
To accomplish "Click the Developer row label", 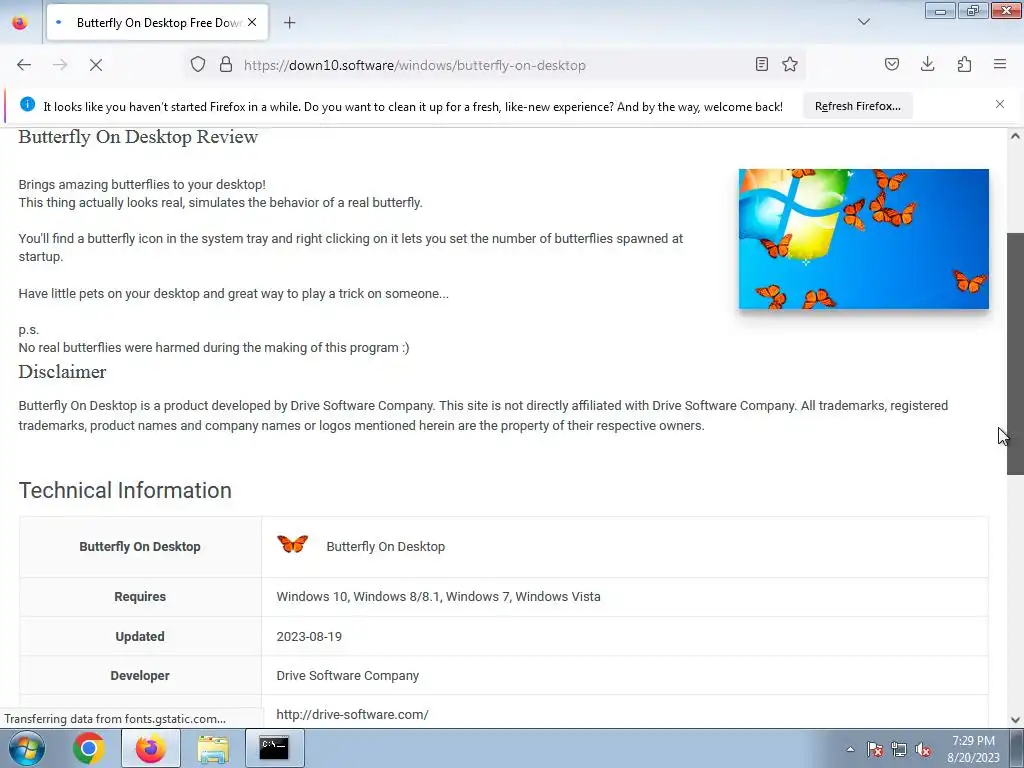I will [x=140, y=675].
